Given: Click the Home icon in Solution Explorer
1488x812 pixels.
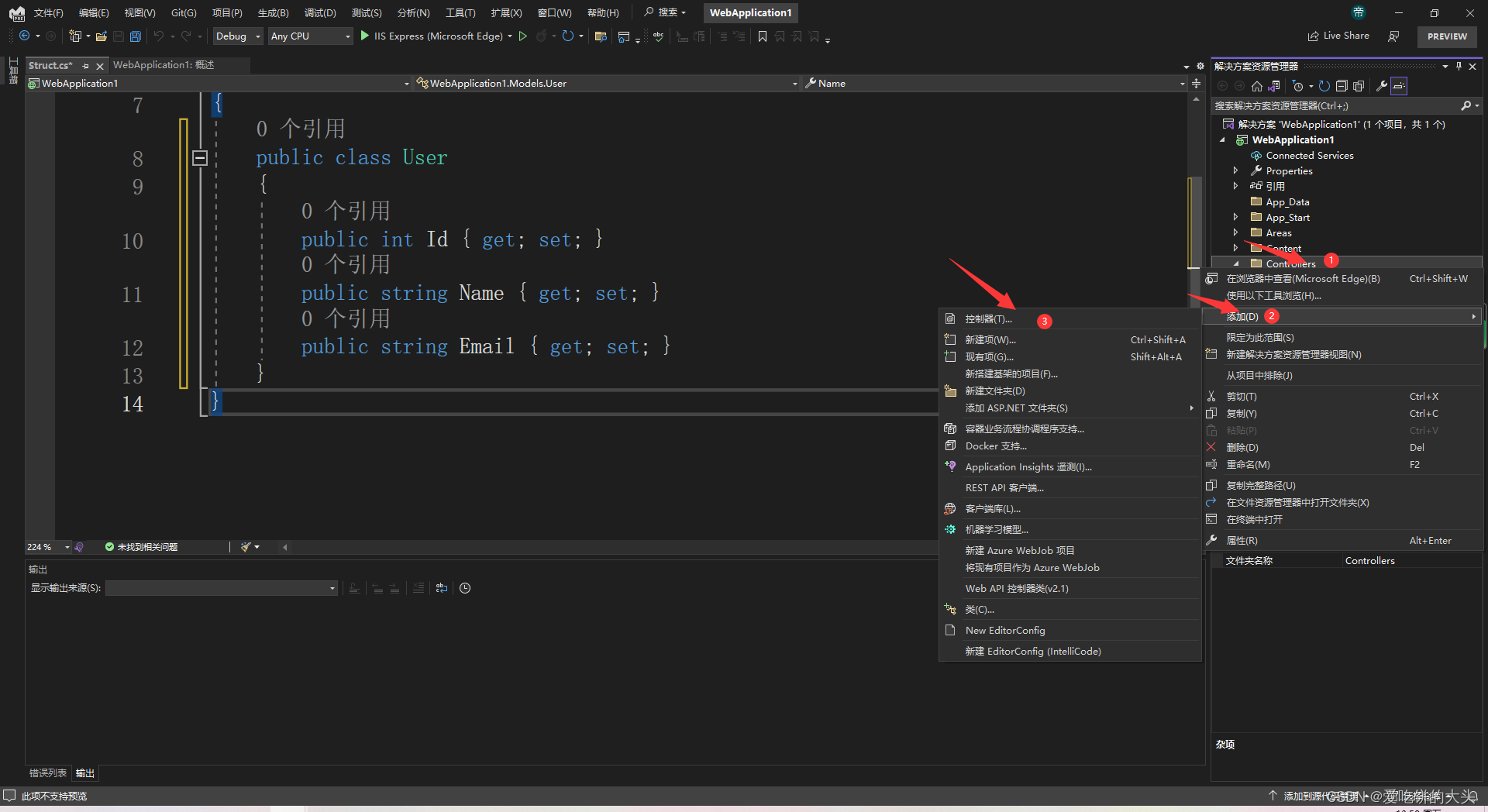Looking at the screenshot, I should (1257, 86).
